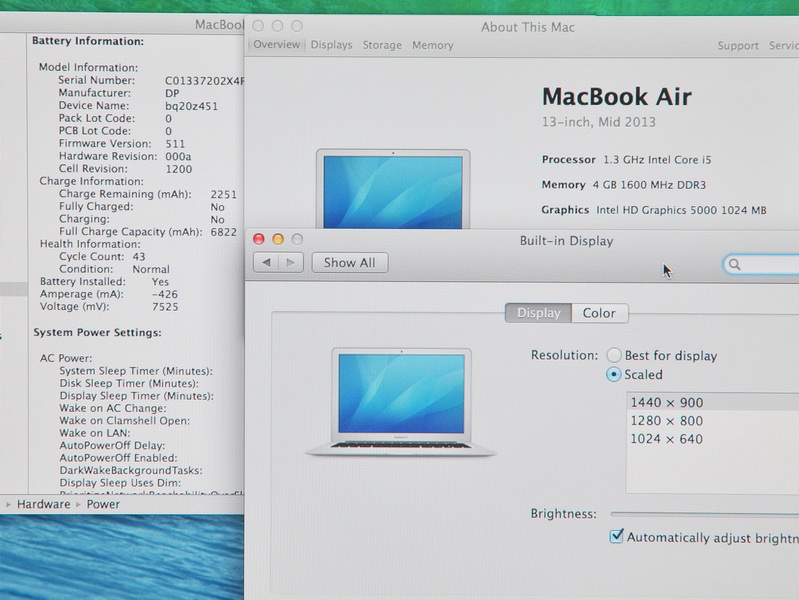
Task: Click the Device Name bq20z451 row
Action: (138, 106)
